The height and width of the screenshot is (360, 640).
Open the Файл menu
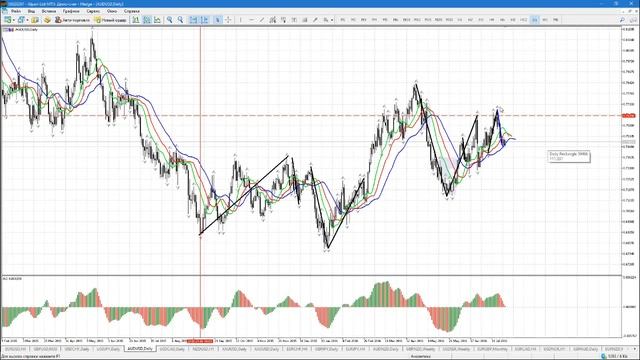tap(16, 11)
